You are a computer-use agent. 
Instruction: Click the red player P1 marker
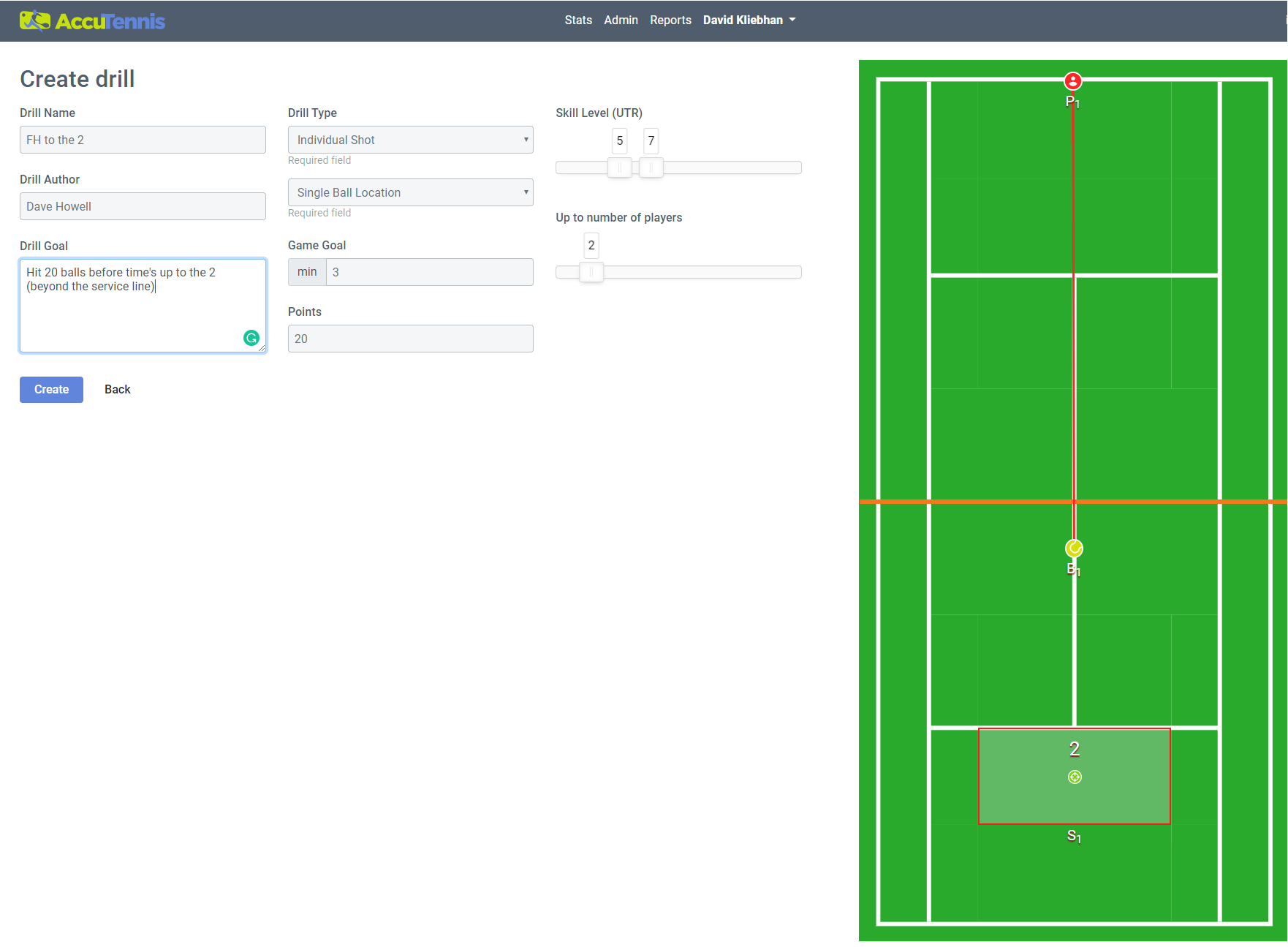1072,81
